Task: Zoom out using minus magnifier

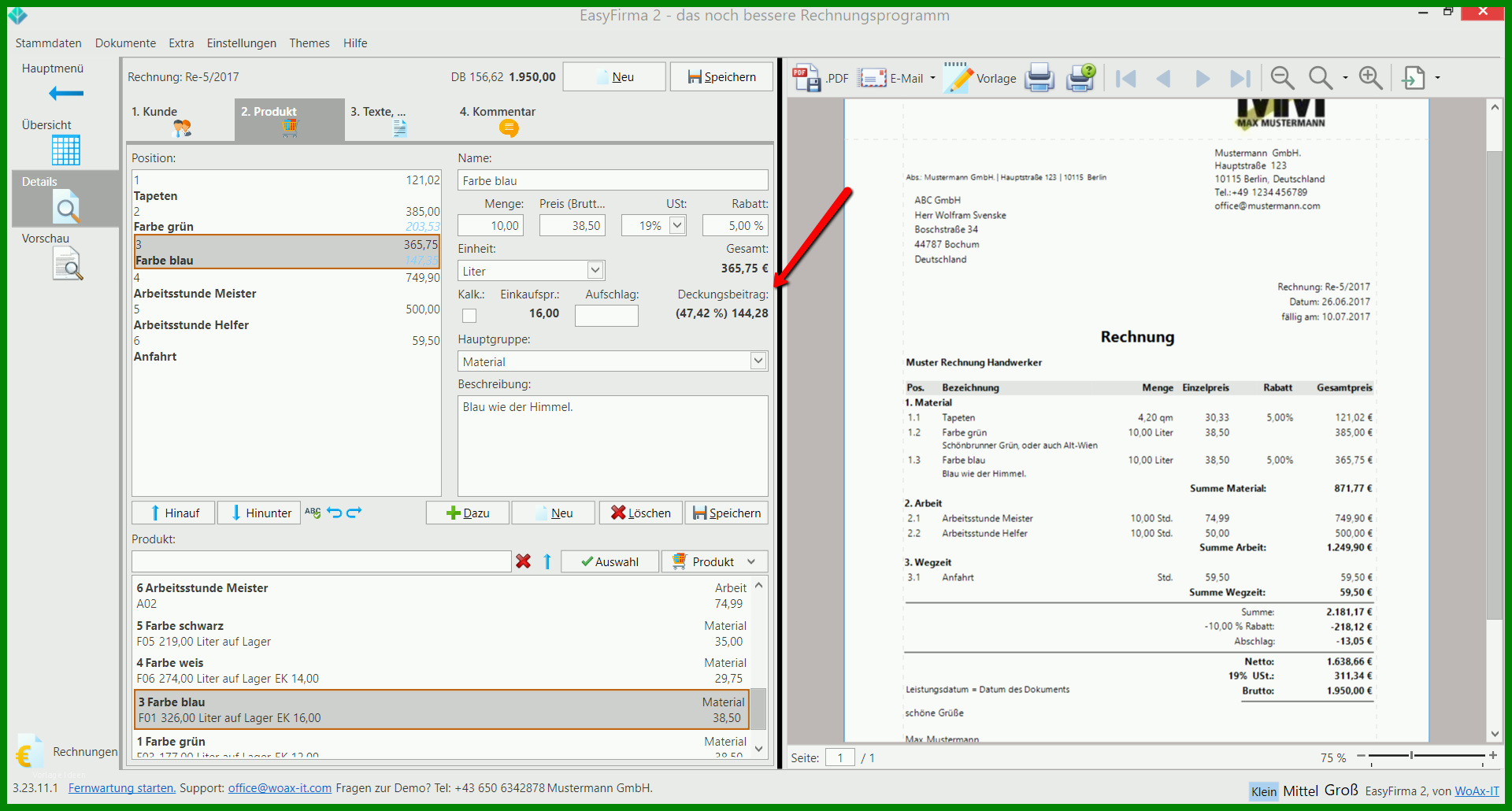Action: [x=1283, y=77]
